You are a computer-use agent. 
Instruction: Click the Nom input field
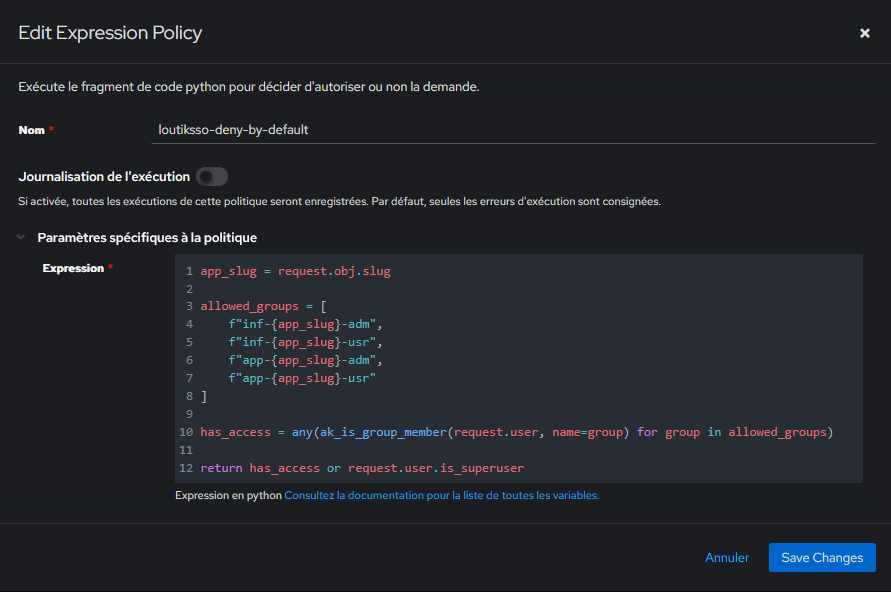tap(513, 130)
